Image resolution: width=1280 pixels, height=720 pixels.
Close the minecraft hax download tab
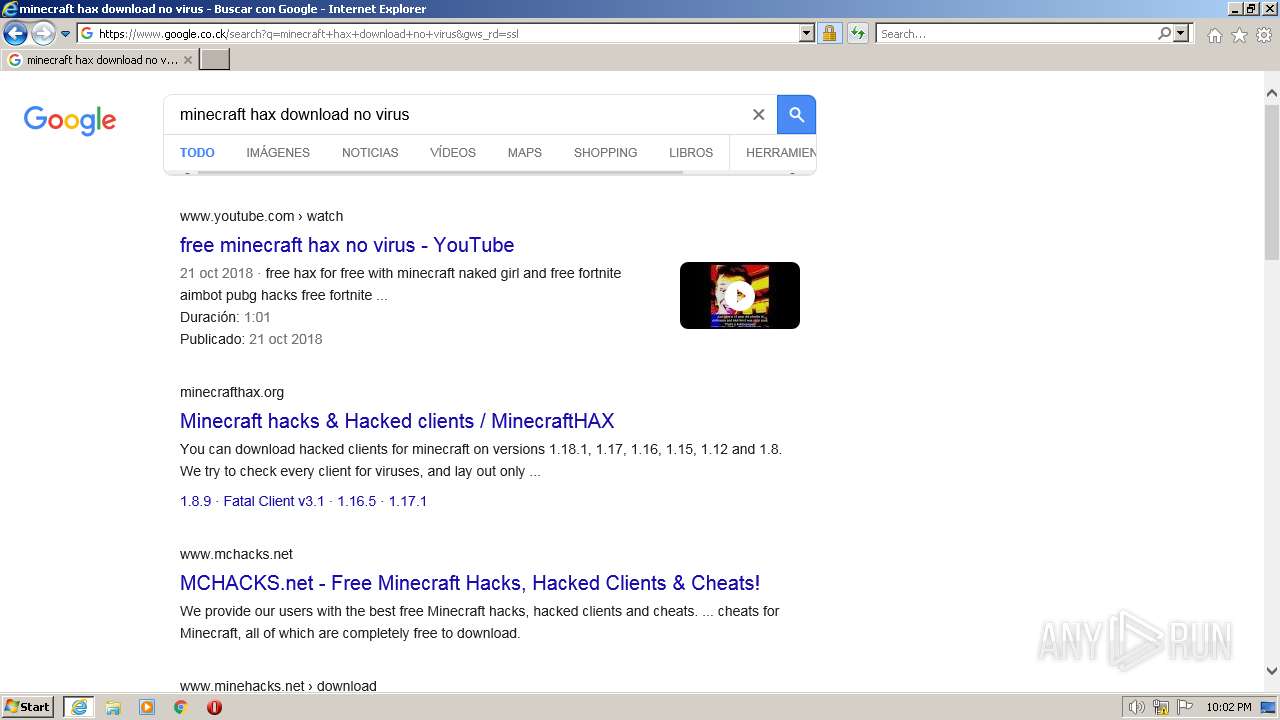[x=188, y=60]
